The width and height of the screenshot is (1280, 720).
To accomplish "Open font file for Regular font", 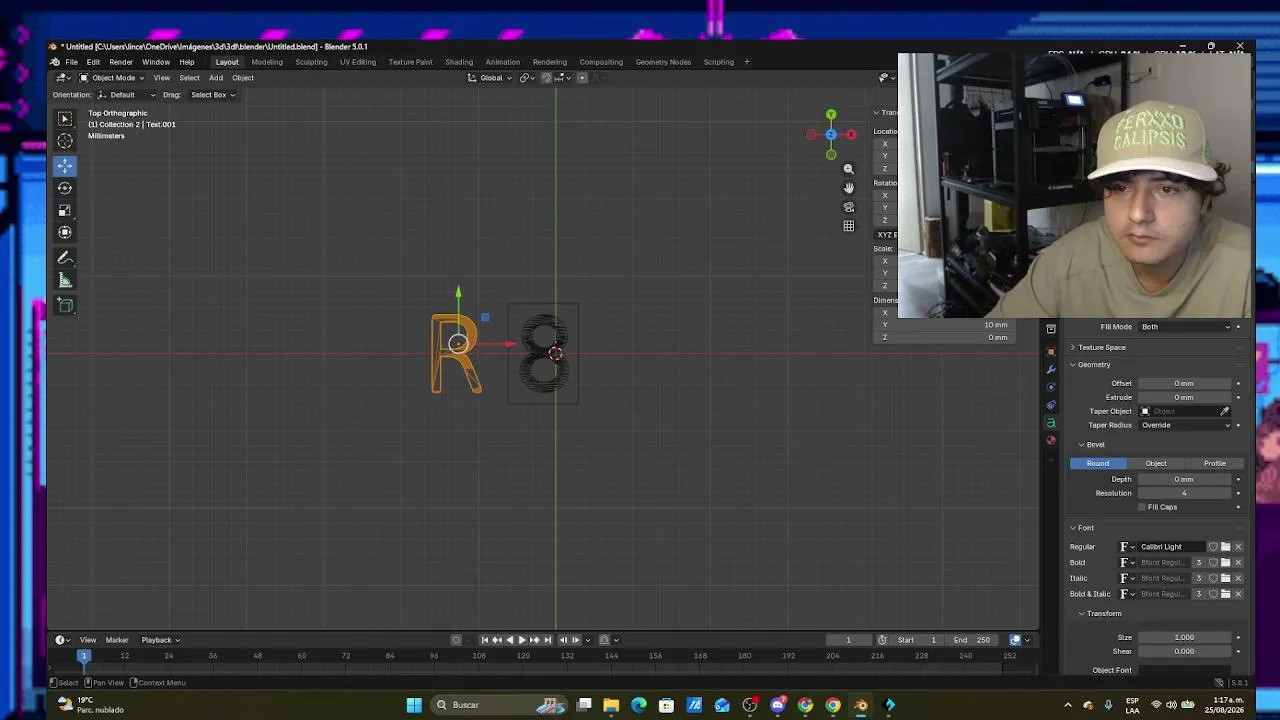I will coord(1226,547).
